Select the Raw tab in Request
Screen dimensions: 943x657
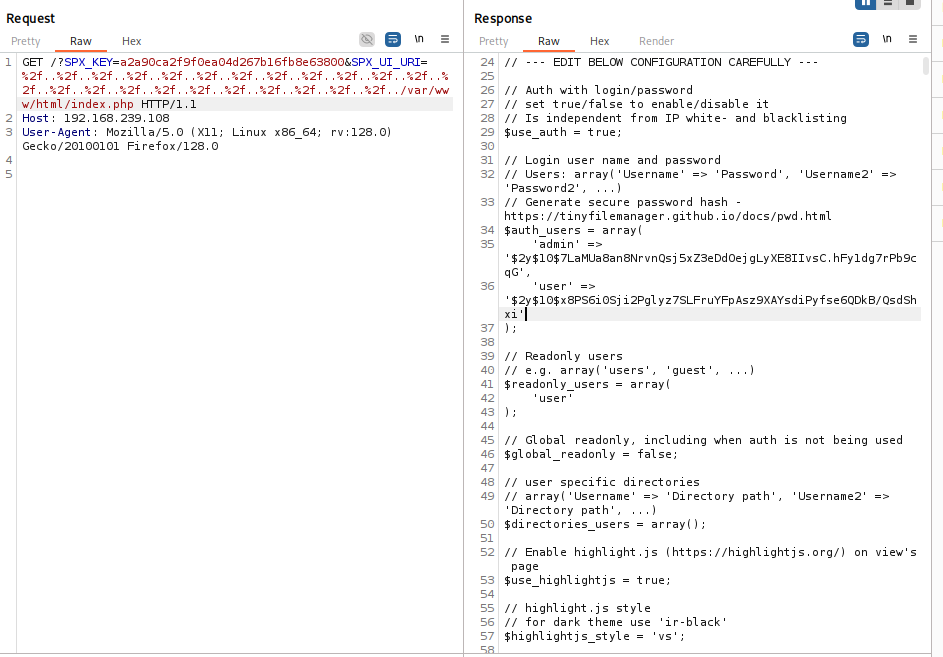[x=81, y=41]
